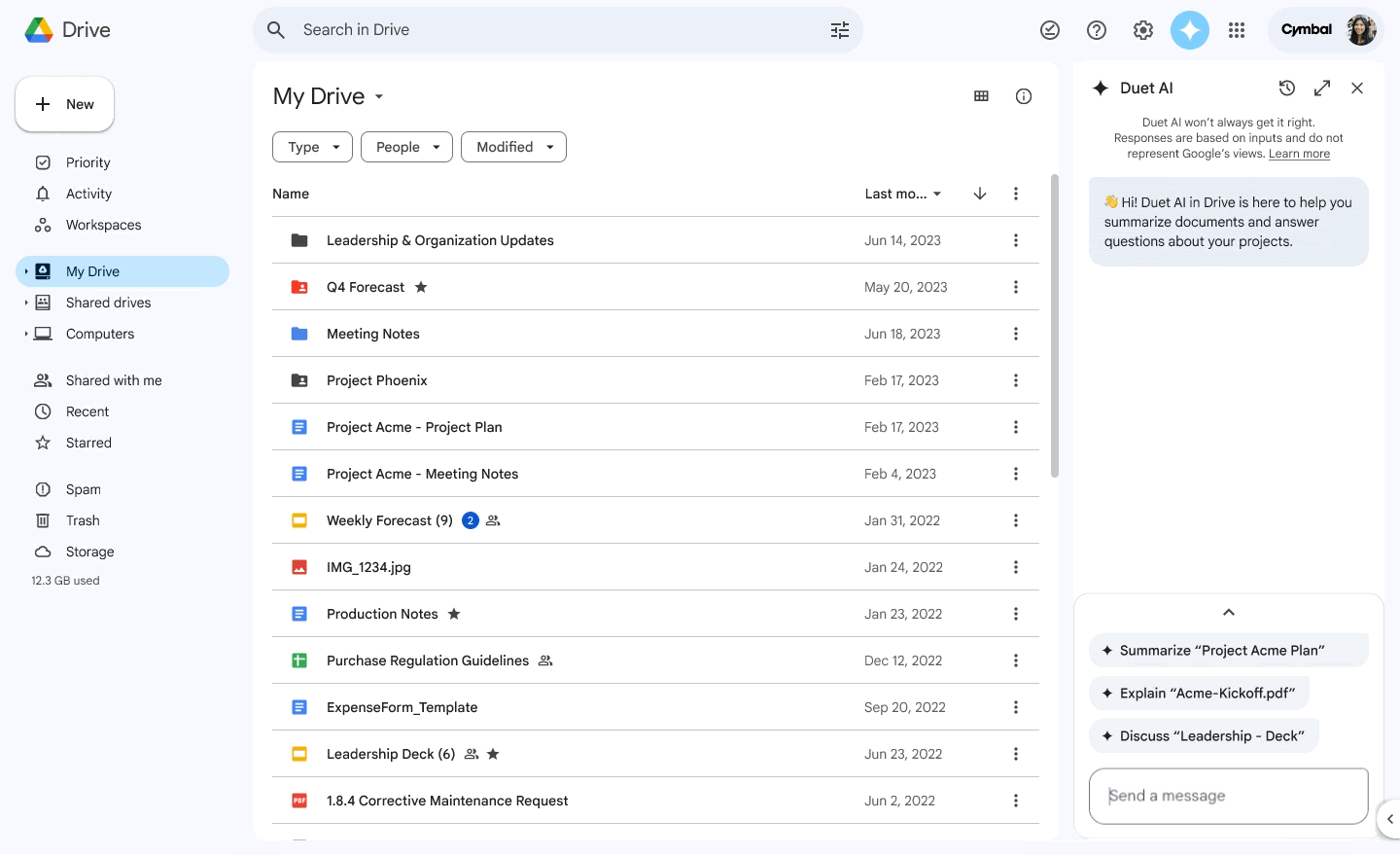
Task: Click the blue 2 badge on Weekly Forecast
Action: pos(471,520)
